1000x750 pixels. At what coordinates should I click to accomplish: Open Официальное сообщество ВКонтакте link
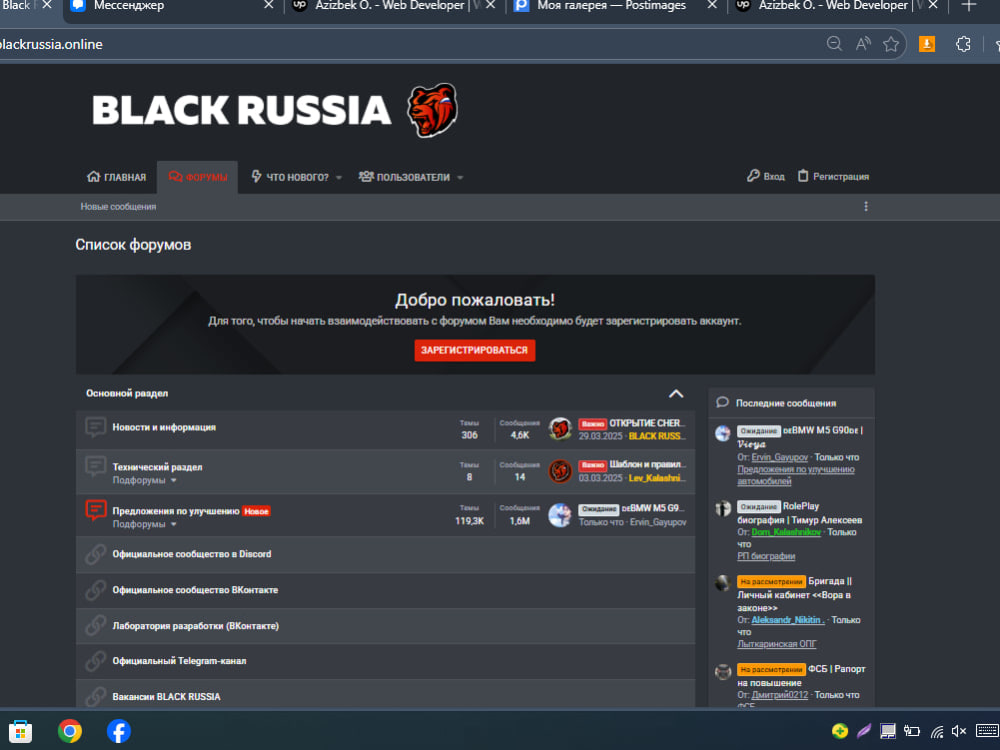coord(195,590)
